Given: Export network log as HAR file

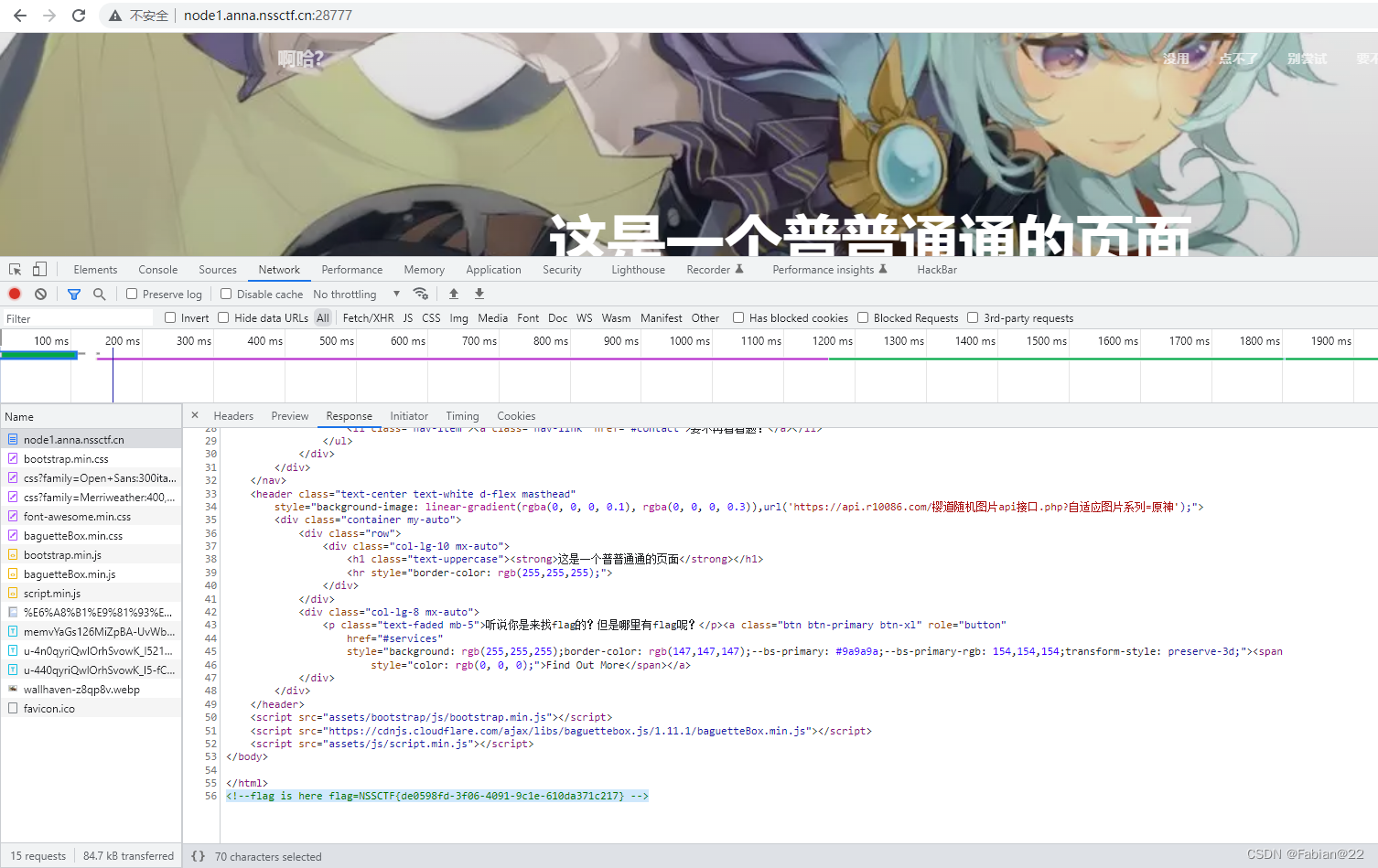Looking at the screenshot, I should click(479, 294).
